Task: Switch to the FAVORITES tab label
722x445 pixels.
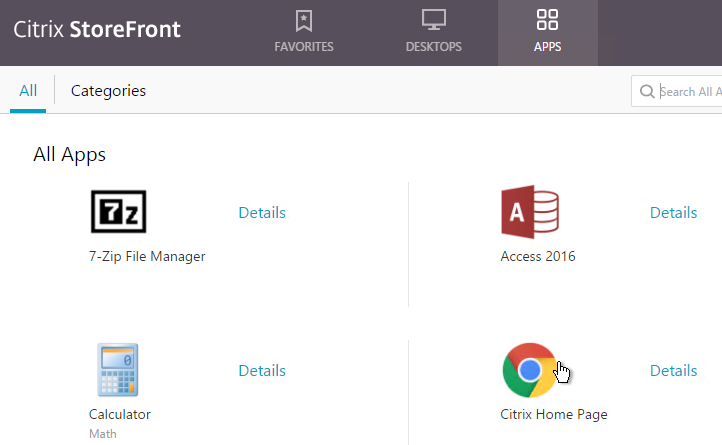Action: point(304,47)
